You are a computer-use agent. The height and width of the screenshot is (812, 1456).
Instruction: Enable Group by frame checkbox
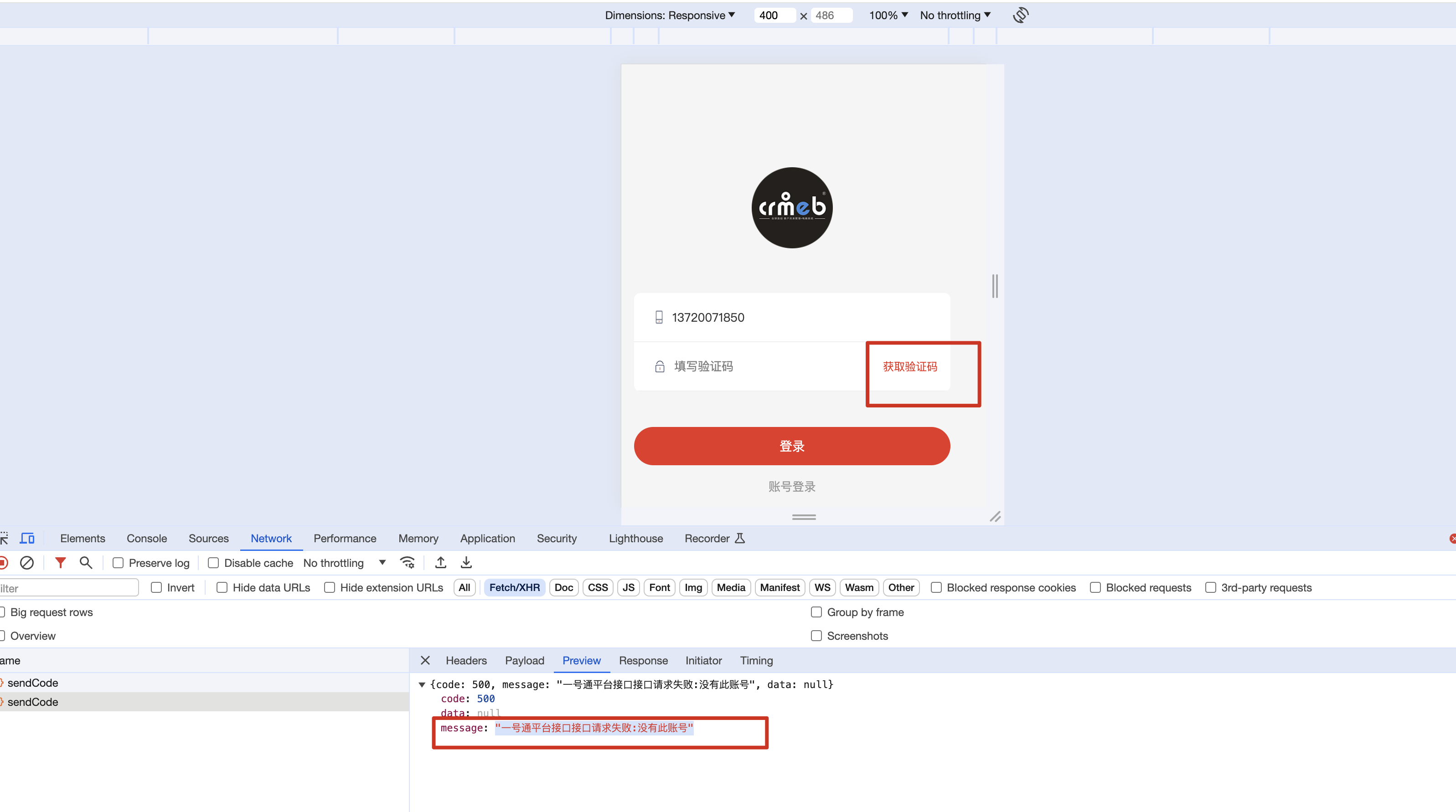pyautogui.click(x=816, y=612)
